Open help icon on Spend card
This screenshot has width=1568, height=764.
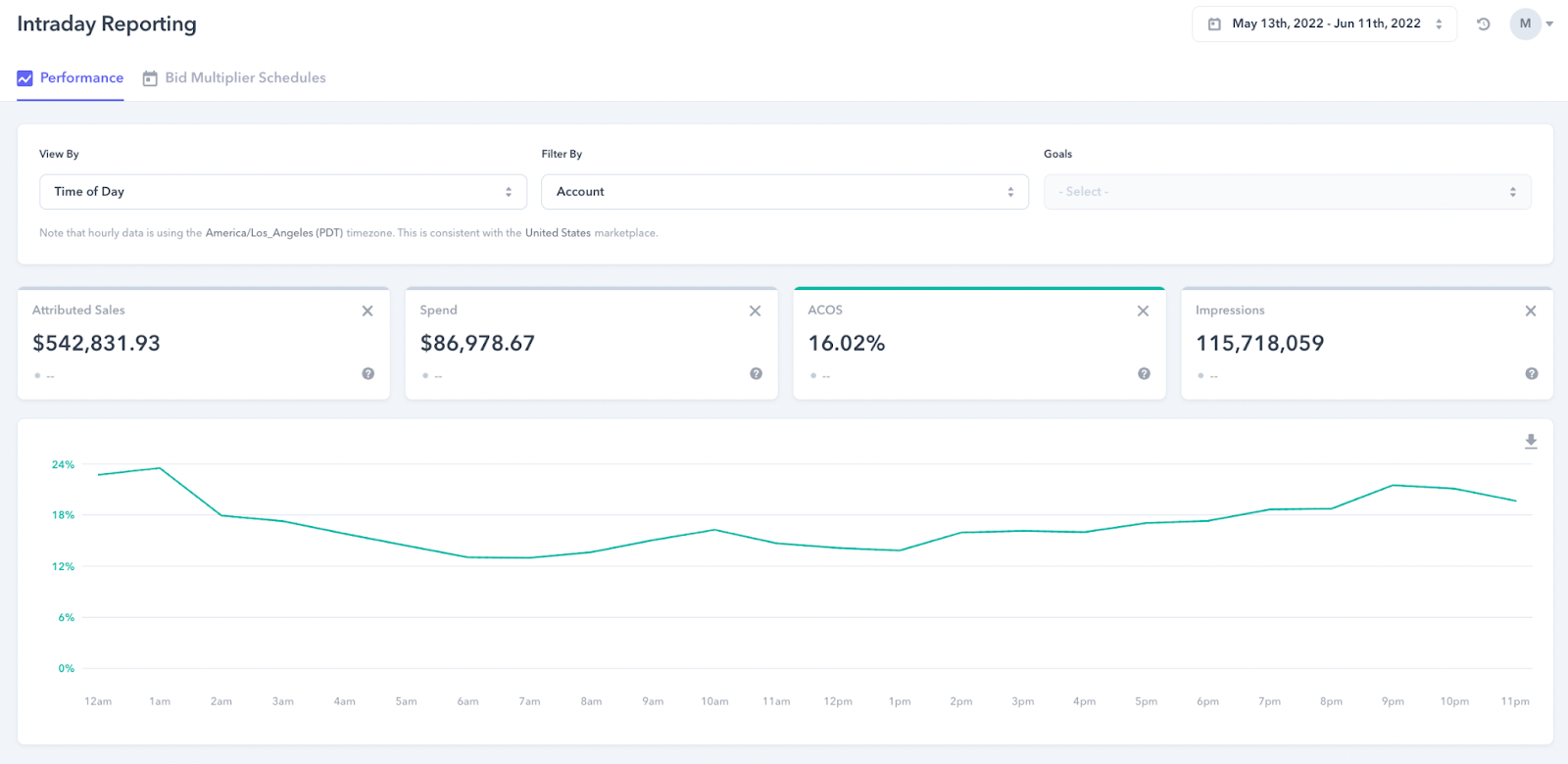757,373
